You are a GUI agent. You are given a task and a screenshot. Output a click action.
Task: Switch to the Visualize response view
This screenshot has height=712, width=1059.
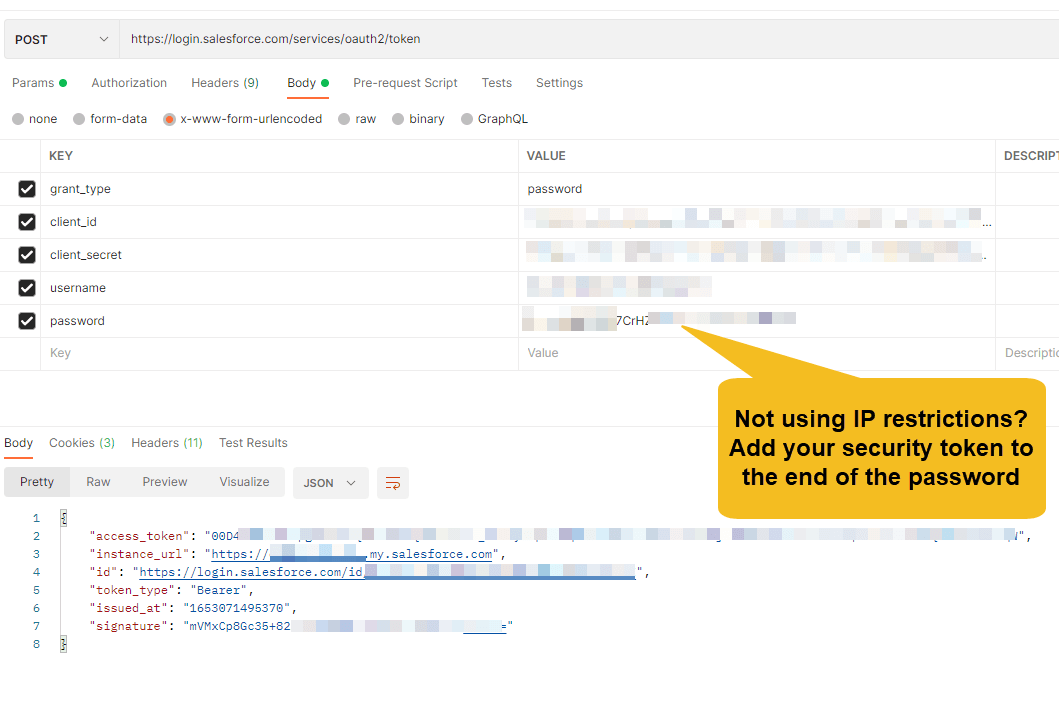pyautogui.click(x=243, y=481)
